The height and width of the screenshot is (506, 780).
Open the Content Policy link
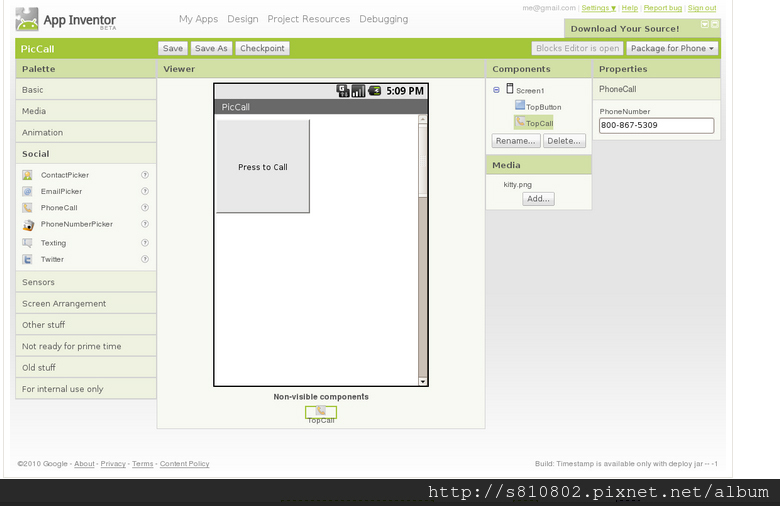tap(185, 464)
